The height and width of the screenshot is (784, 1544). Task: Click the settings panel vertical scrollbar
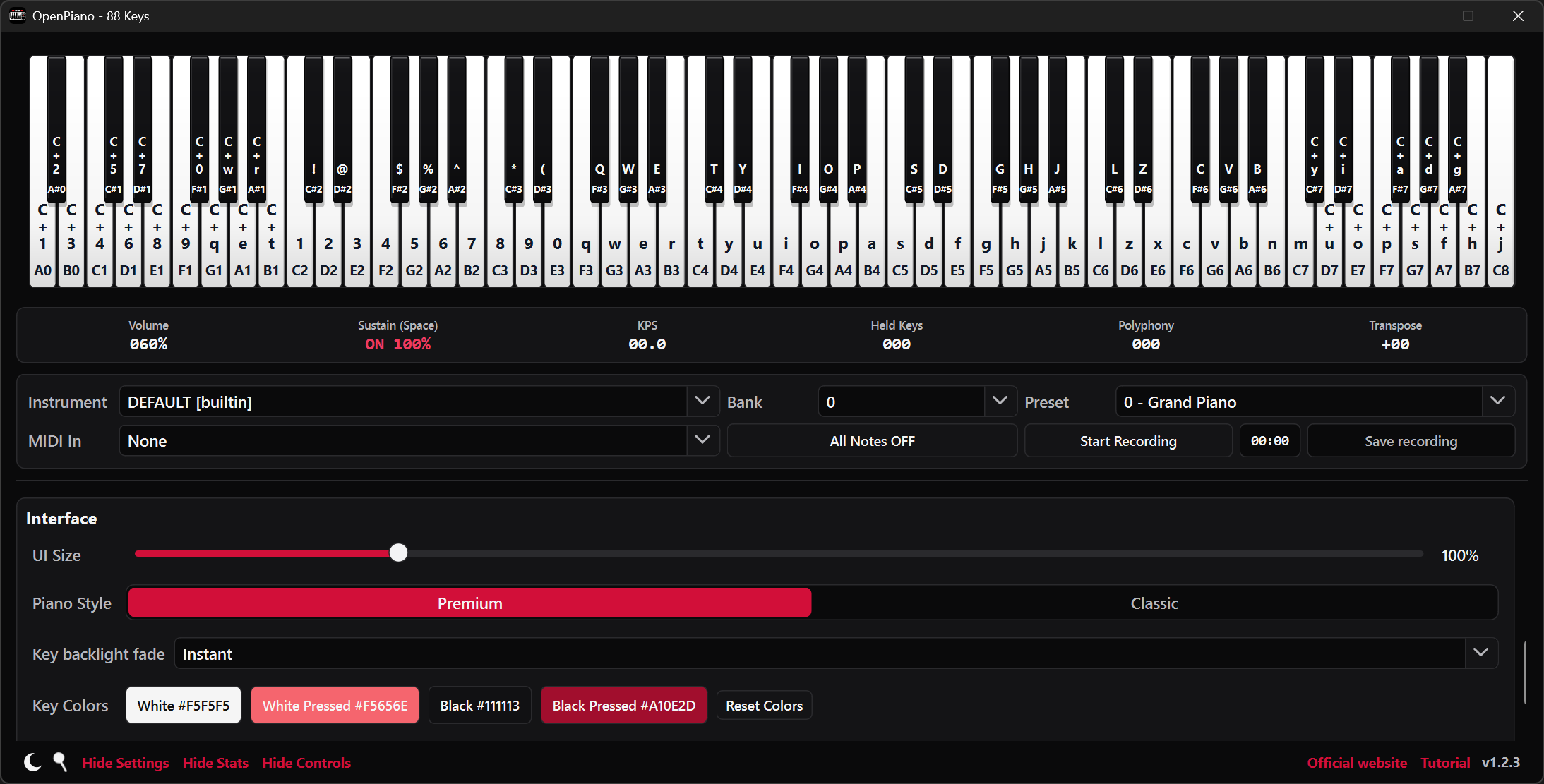pyautogui.click(x=1525, y=673)
